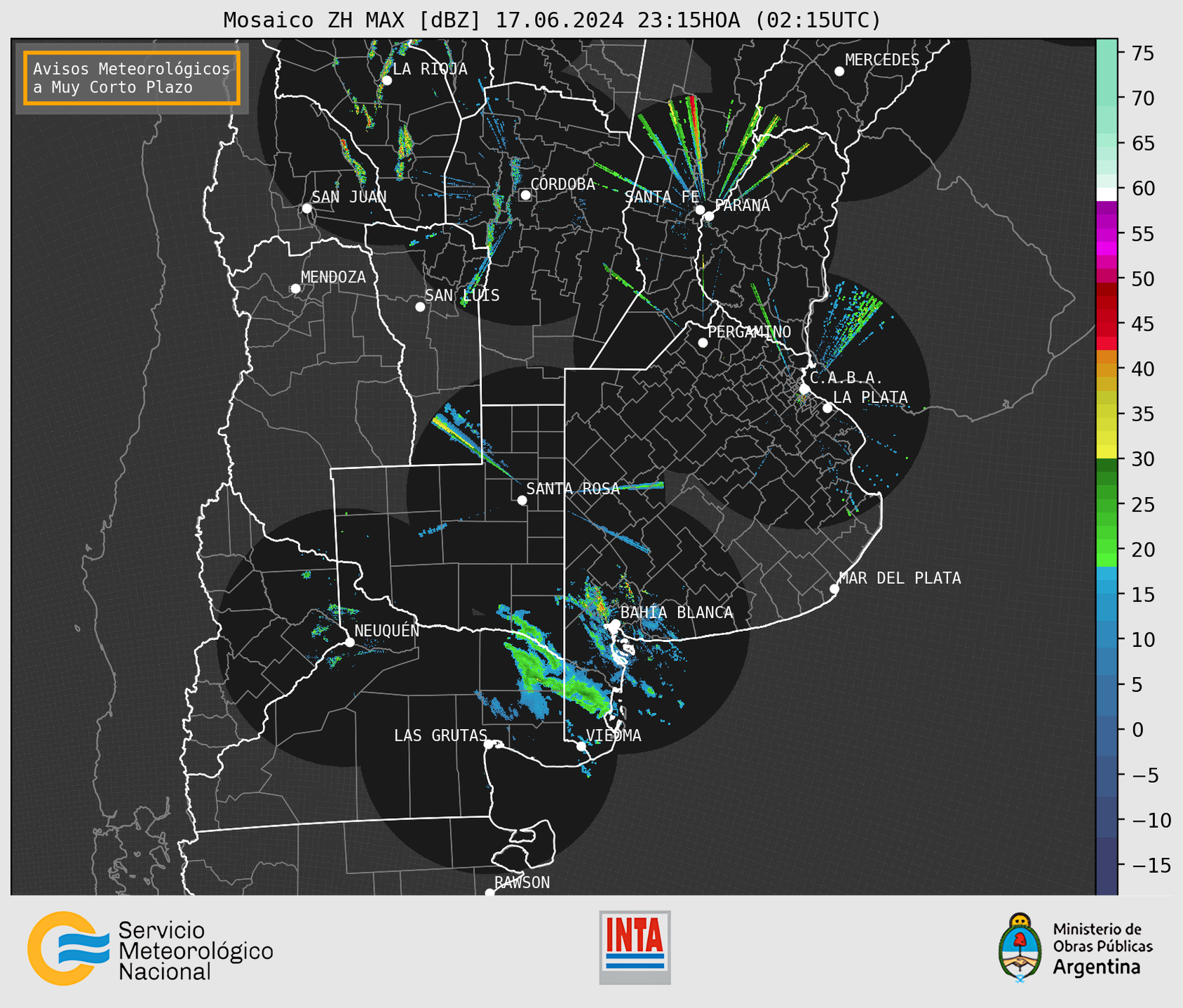Viewport: 1183px width, 1008px height.
Task: Click the Neuquén city marker
Action: click(349, 642)
